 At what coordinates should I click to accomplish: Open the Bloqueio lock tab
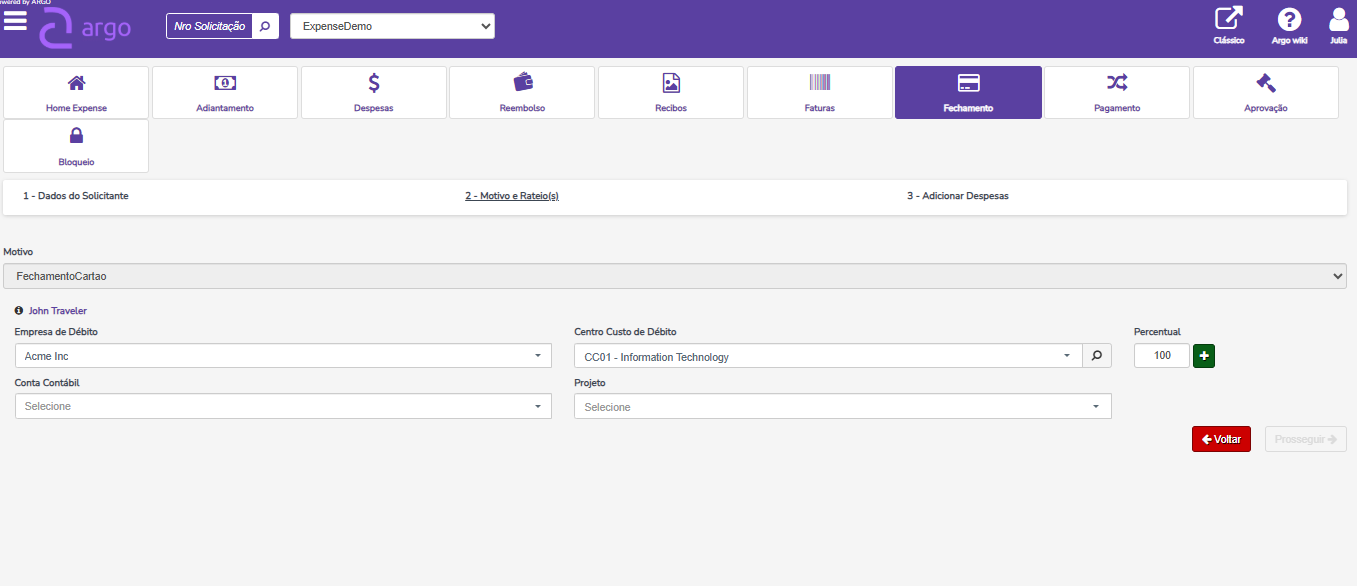click(x=76, y=145)
